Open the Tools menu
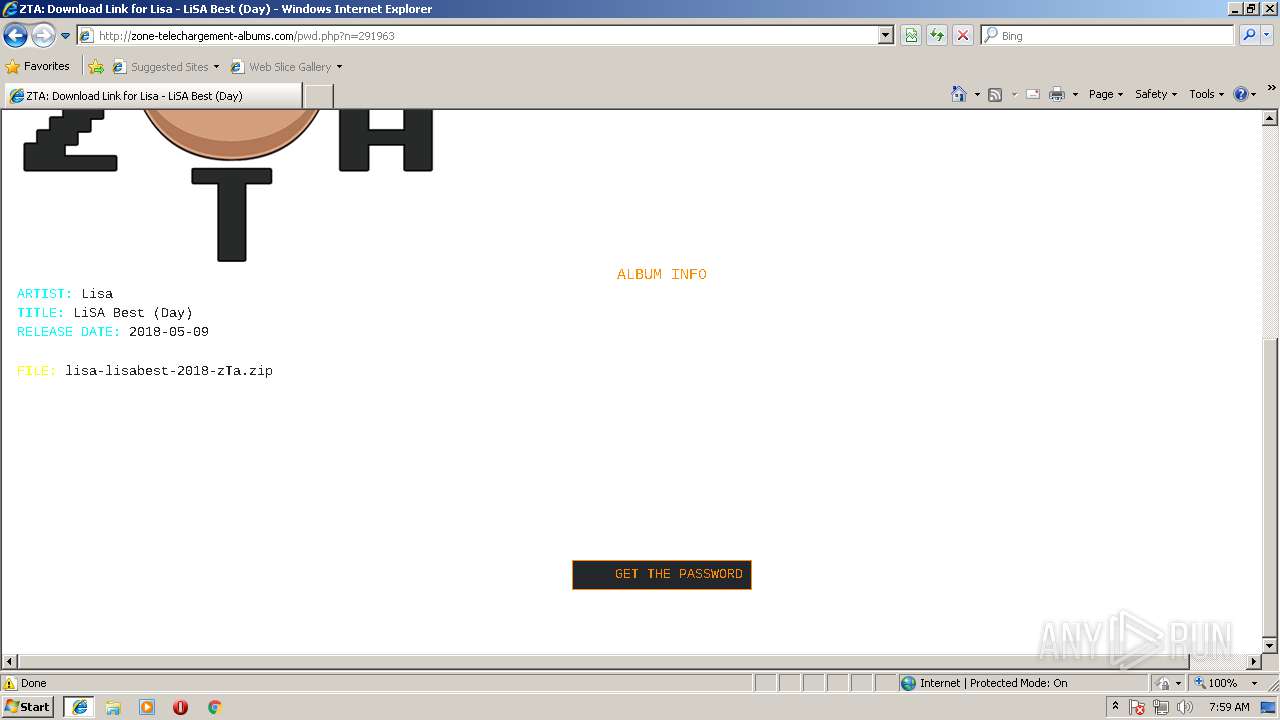The width and height of the screenshot is (1280, 720). [1206, 94]
